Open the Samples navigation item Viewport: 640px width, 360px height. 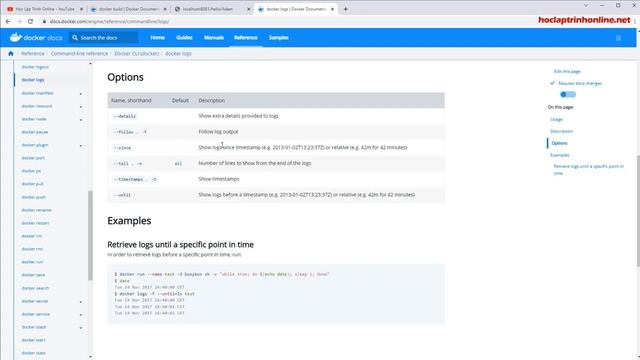click(279, 38)
